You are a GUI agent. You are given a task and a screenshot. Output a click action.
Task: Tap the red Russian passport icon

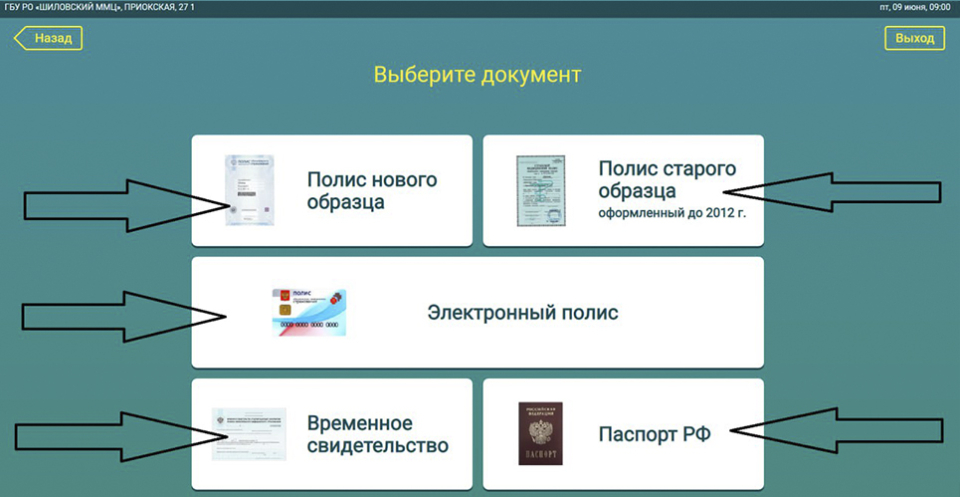pos(540,433)
